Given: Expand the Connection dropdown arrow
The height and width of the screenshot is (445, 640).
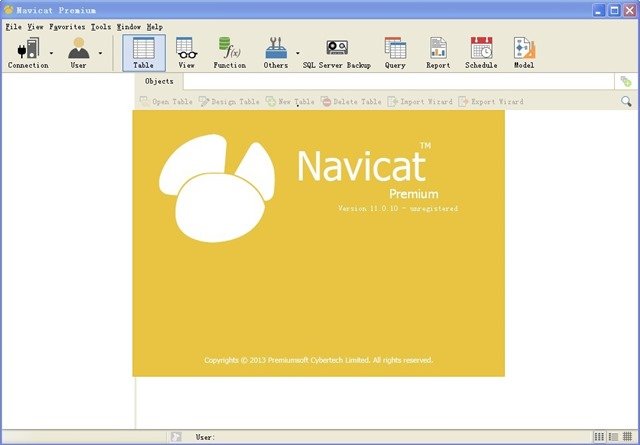Looking at the screenshot, I should coord(51,53).
